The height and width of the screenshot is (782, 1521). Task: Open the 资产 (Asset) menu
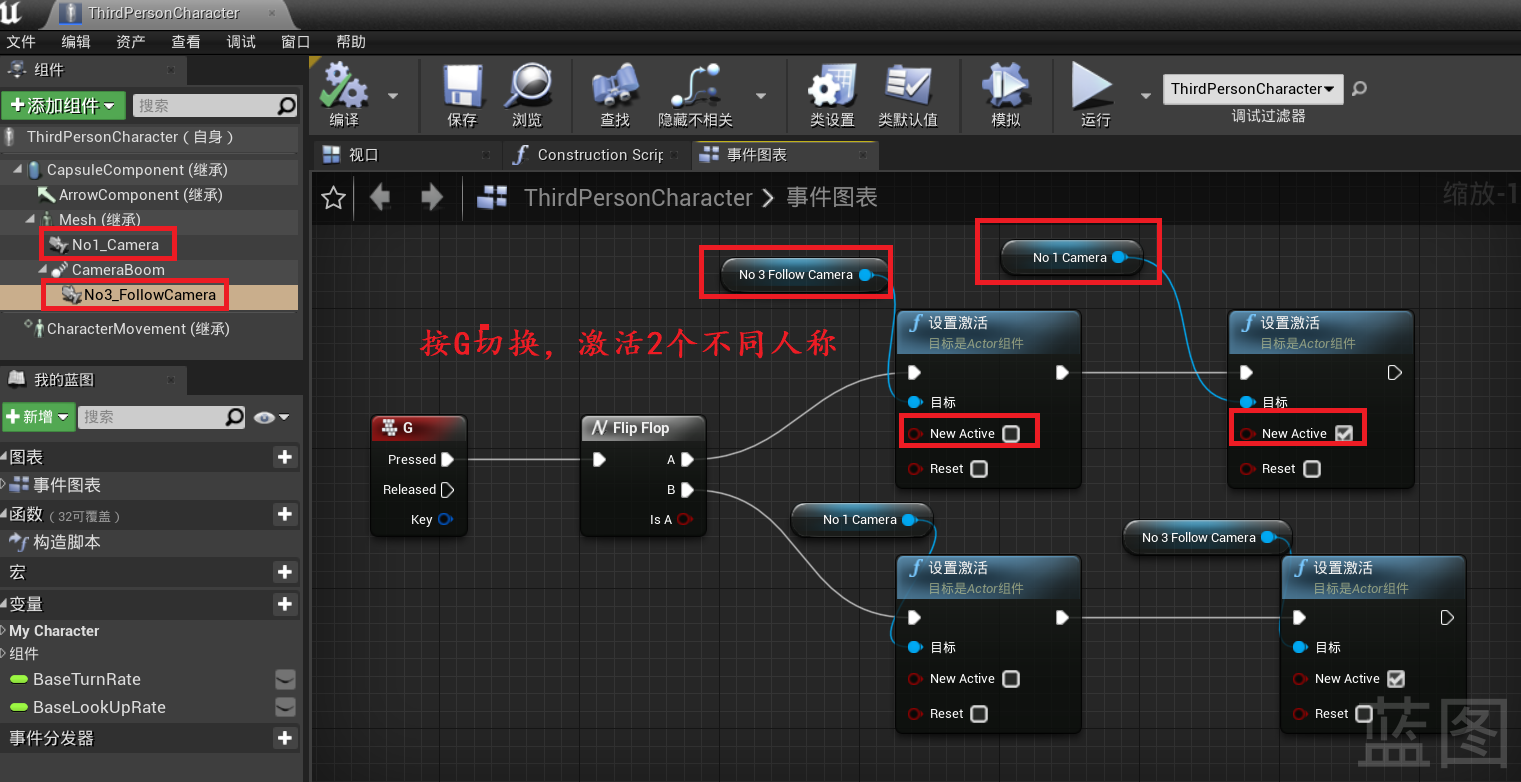pos(131,41)
